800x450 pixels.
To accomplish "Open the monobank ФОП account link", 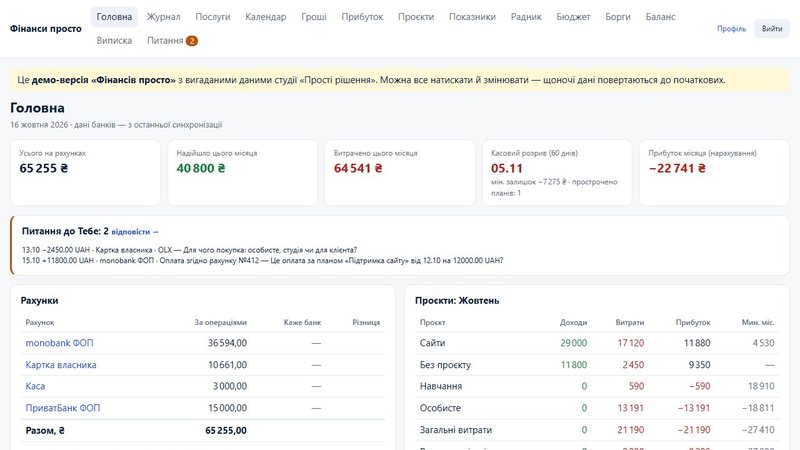I will [x=60, y=343].
